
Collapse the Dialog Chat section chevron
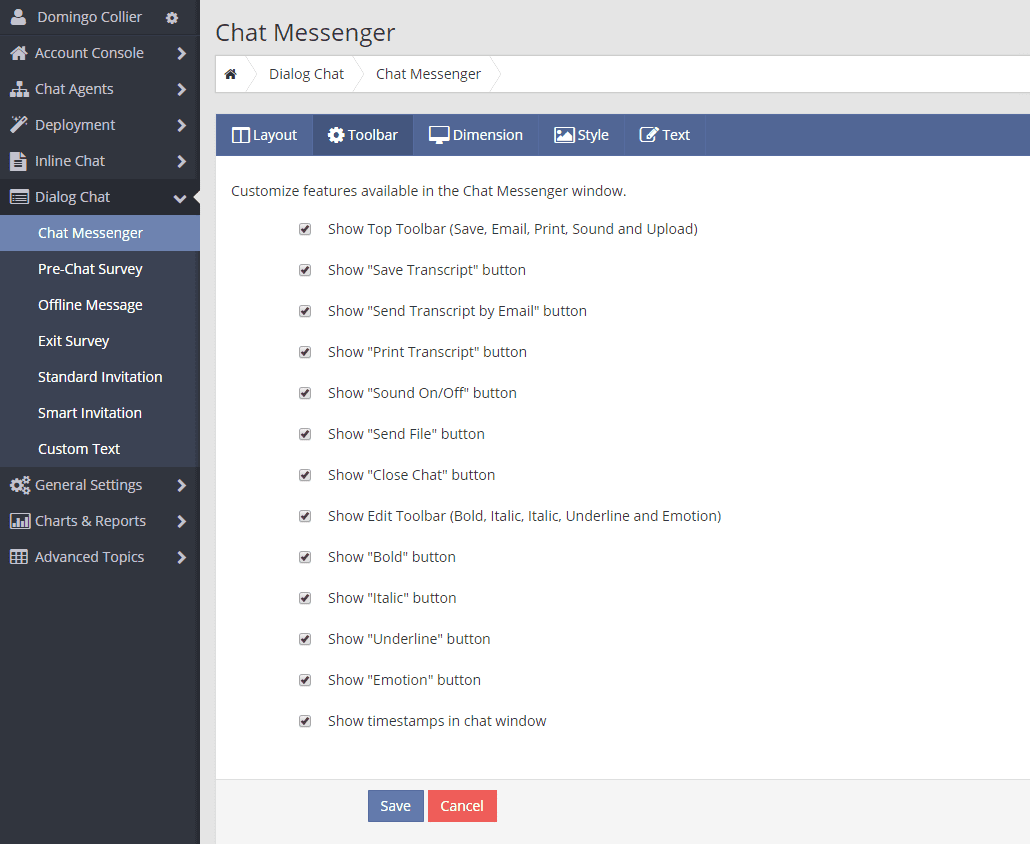(x=180, y=198)
